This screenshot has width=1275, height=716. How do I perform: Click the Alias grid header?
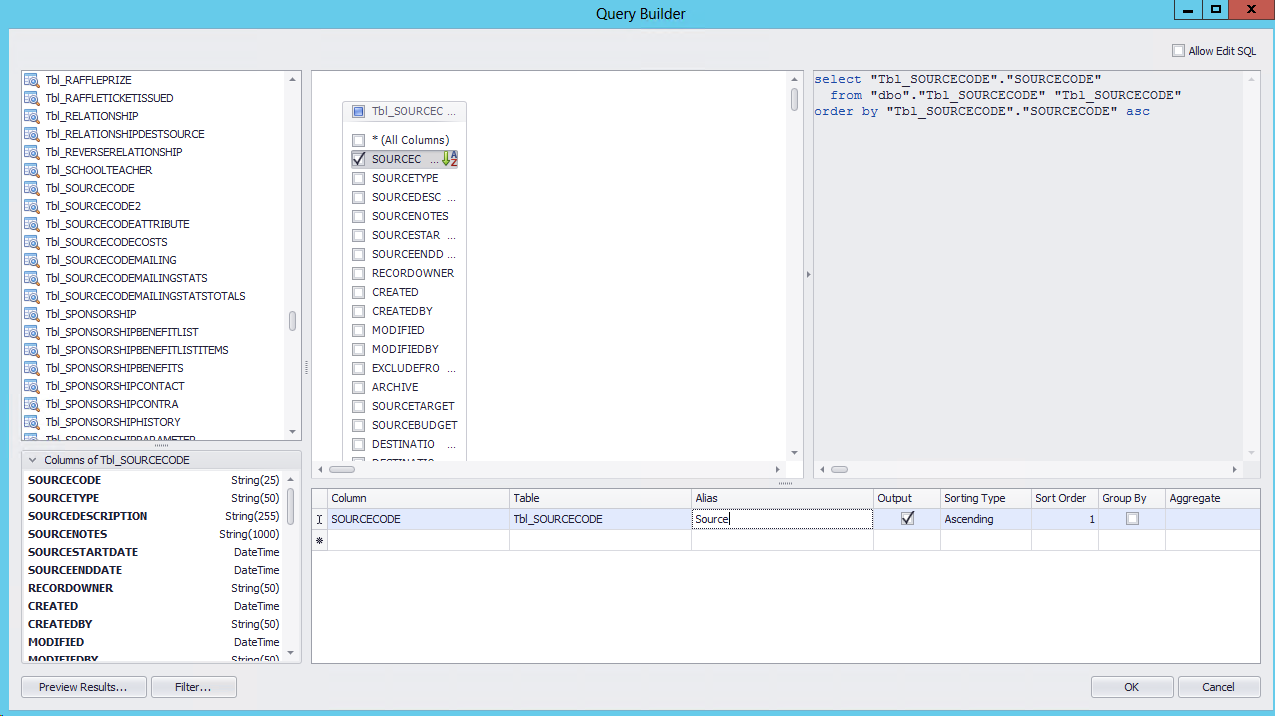[x=782, y=498]
